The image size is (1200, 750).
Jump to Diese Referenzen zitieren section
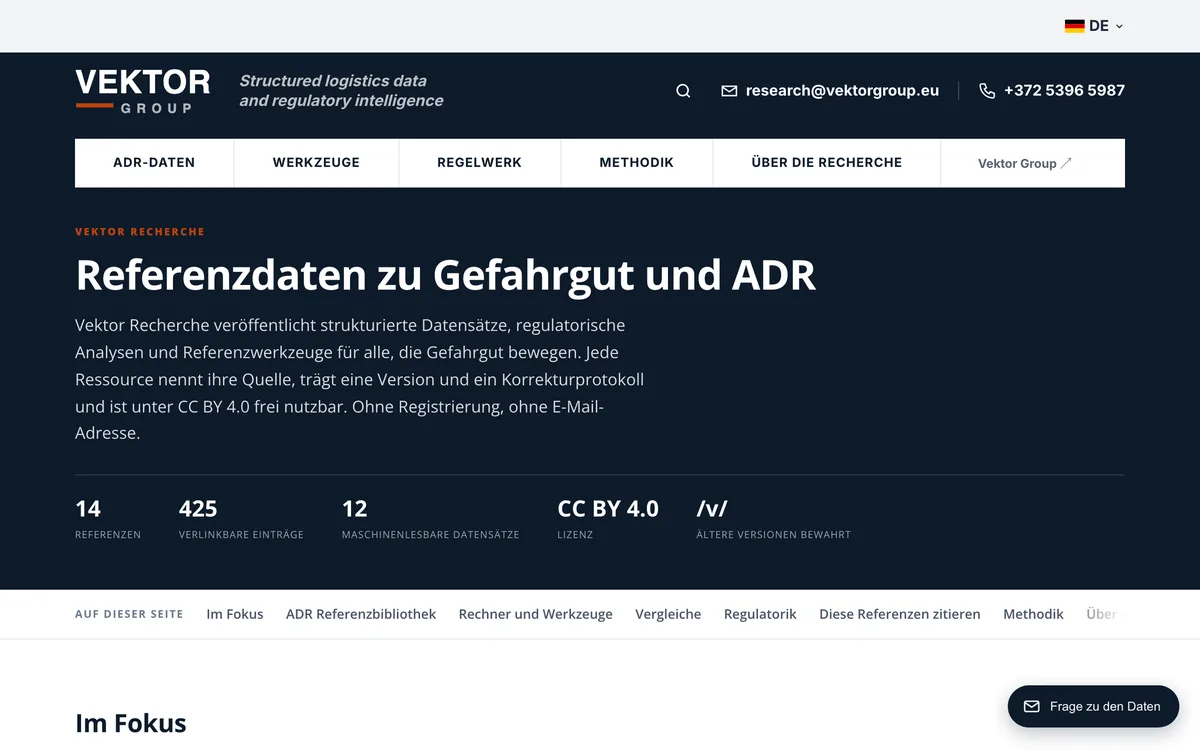(x=900, y=614)
